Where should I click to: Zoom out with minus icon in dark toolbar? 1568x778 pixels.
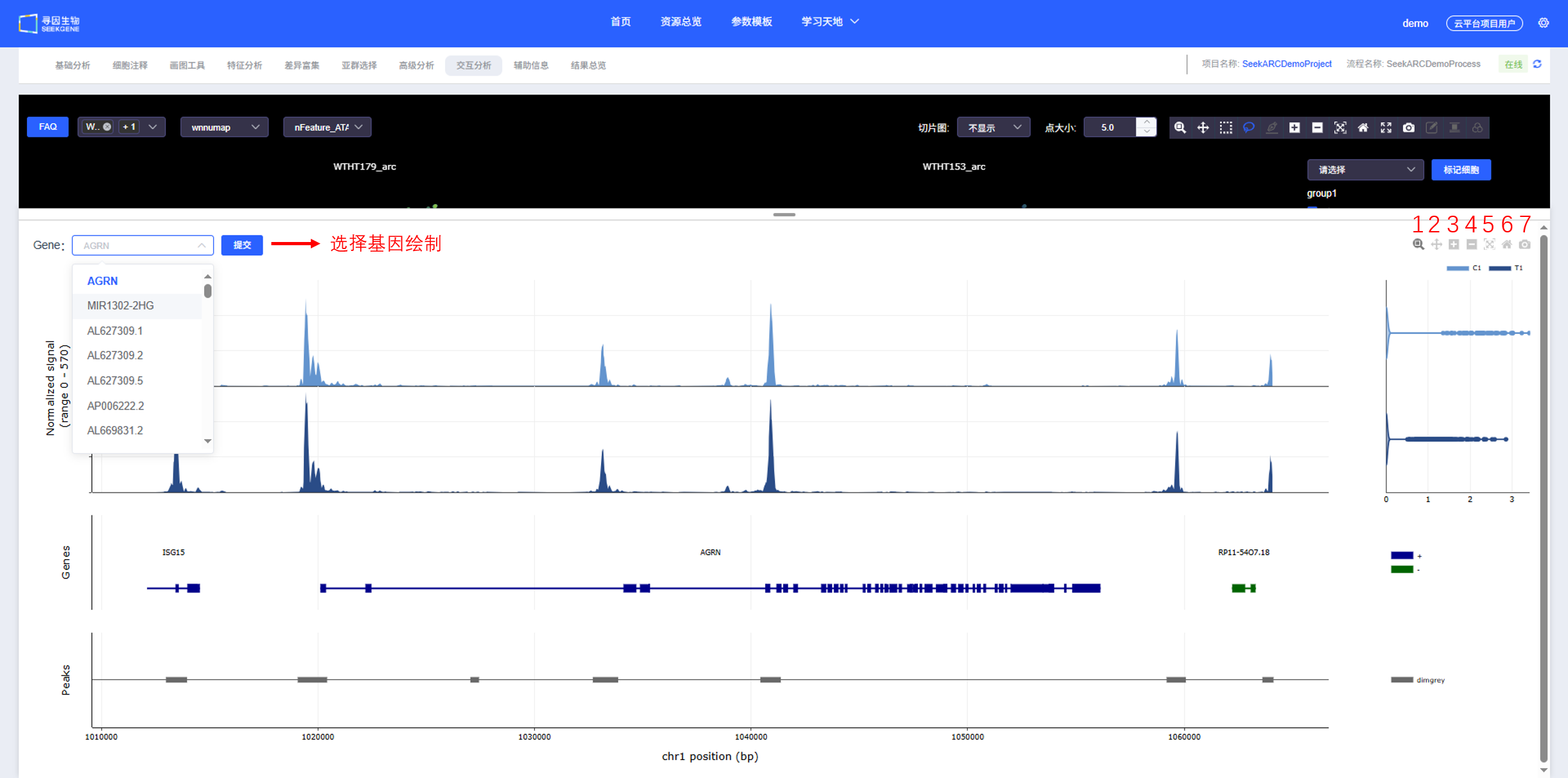(1317, 127)
